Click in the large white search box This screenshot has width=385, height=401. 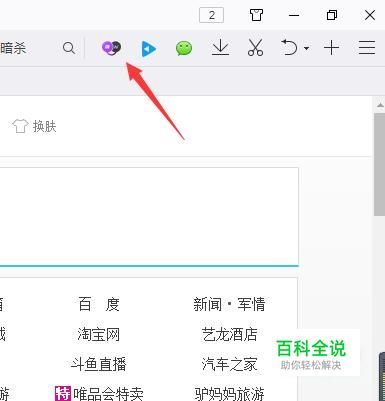click(149, 217)
